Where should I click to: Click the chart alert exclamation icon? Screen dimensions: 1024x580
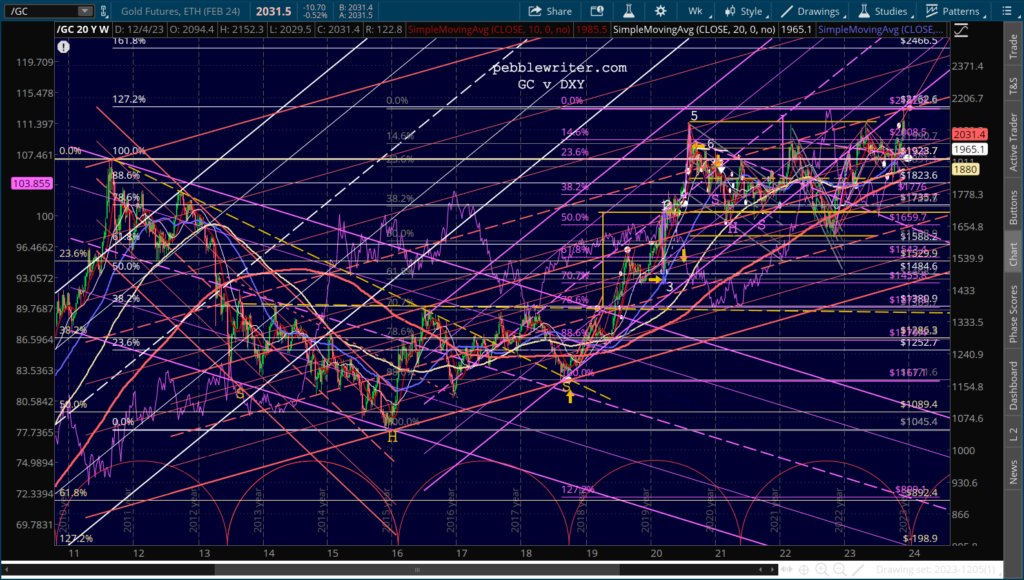pos(63,47)
